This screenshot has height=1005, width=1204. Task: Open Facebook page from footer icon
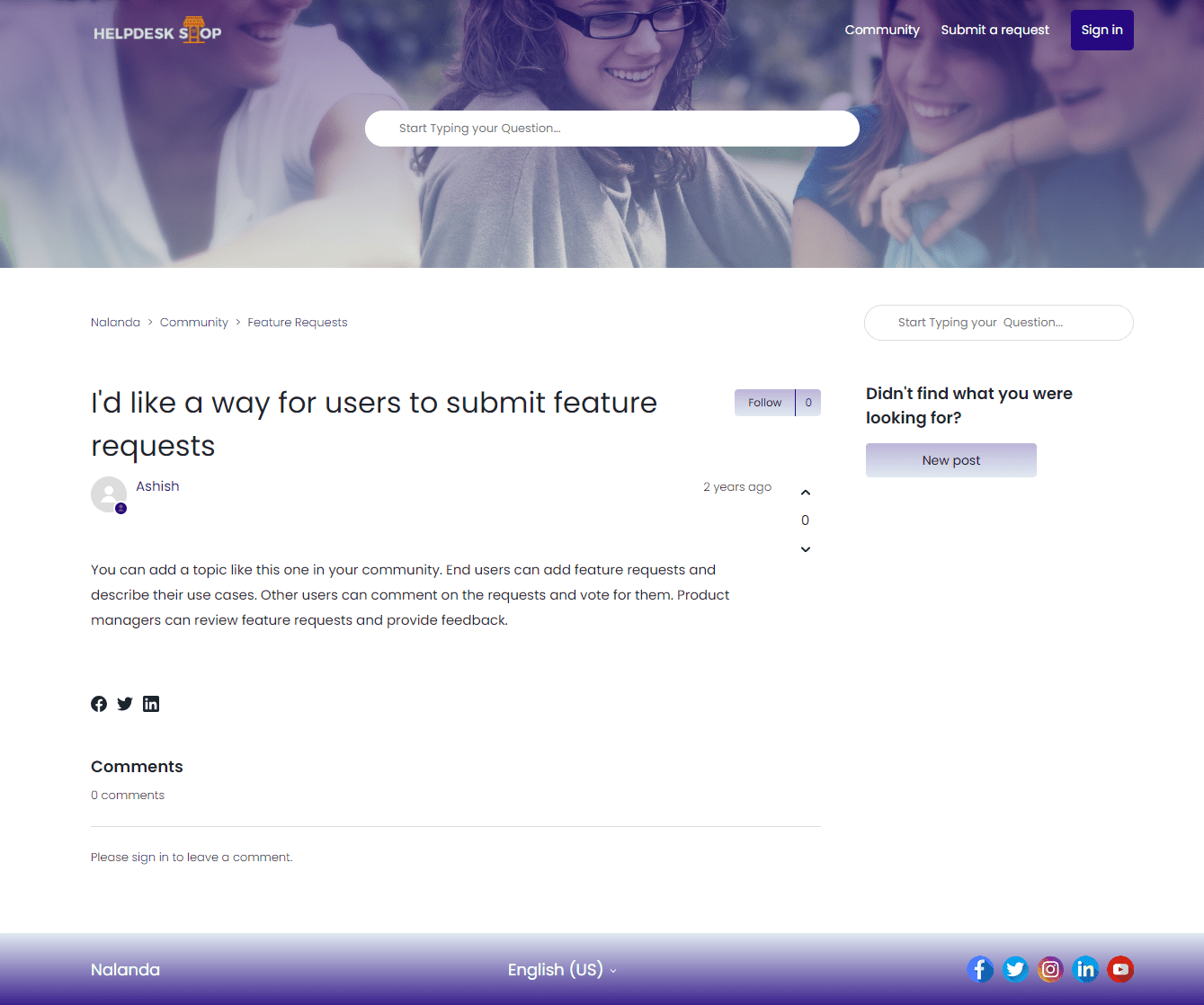(980, 969)
